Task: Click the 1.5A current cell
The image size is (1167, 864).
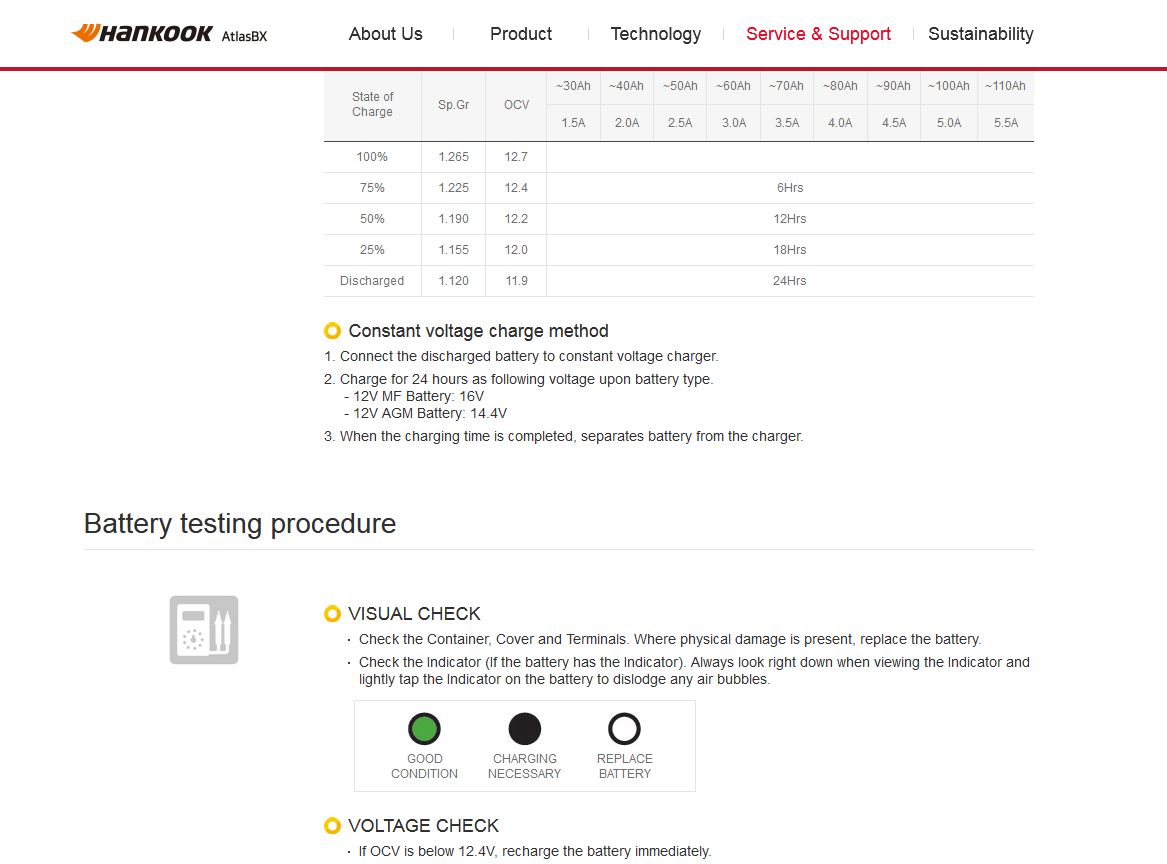Action: point(573,123)
